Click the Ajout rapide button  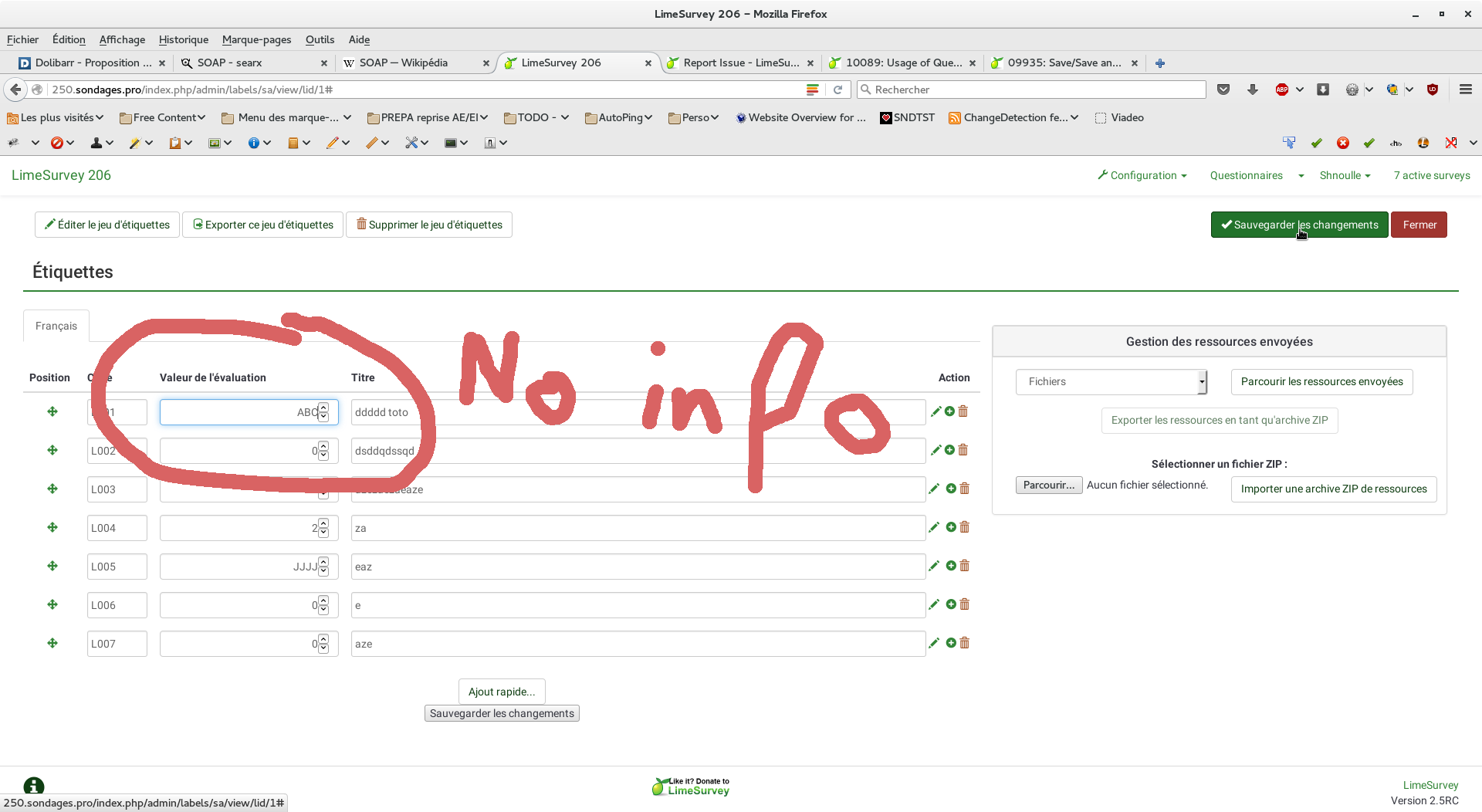[x=502, y=692]
